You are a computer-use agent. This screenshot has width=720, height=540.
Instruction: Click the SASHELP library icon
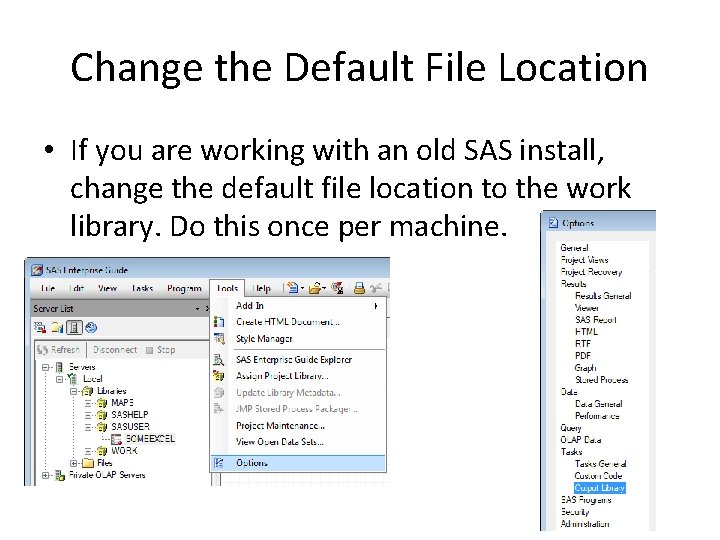pyautogui.click(x=102, y=415)
